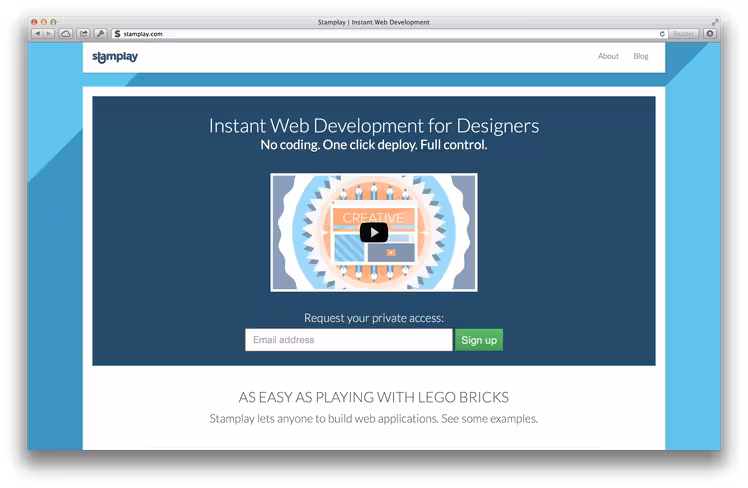
Task: Focus the Email address field
Action: [x=349, y=340]
